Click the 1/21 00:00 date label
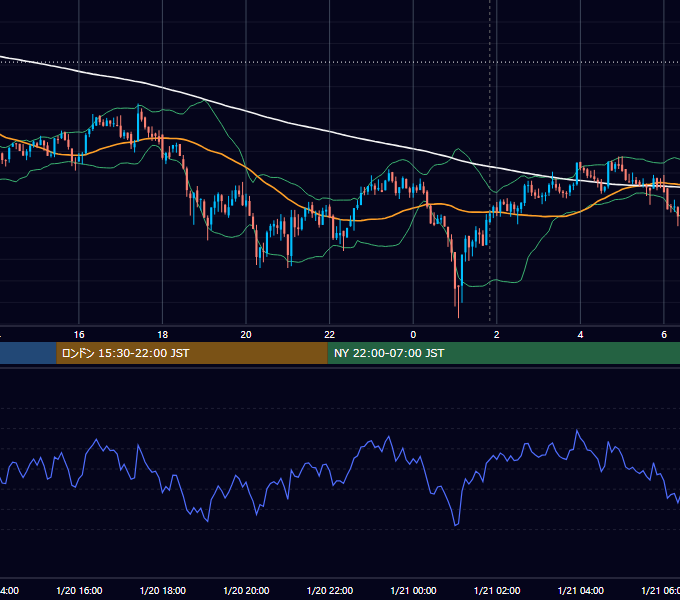 (x=413, y=590)
